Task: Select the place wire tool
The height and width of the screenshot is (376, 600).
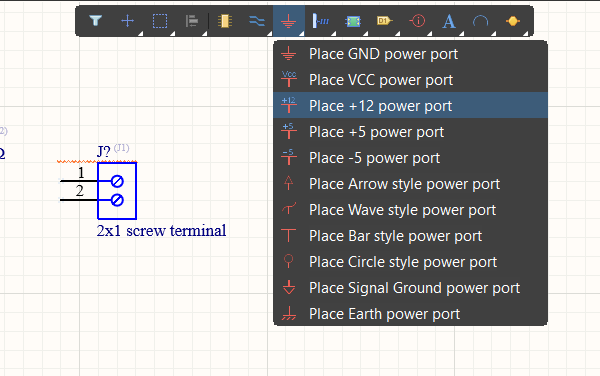Action: (x=257, y=21)
